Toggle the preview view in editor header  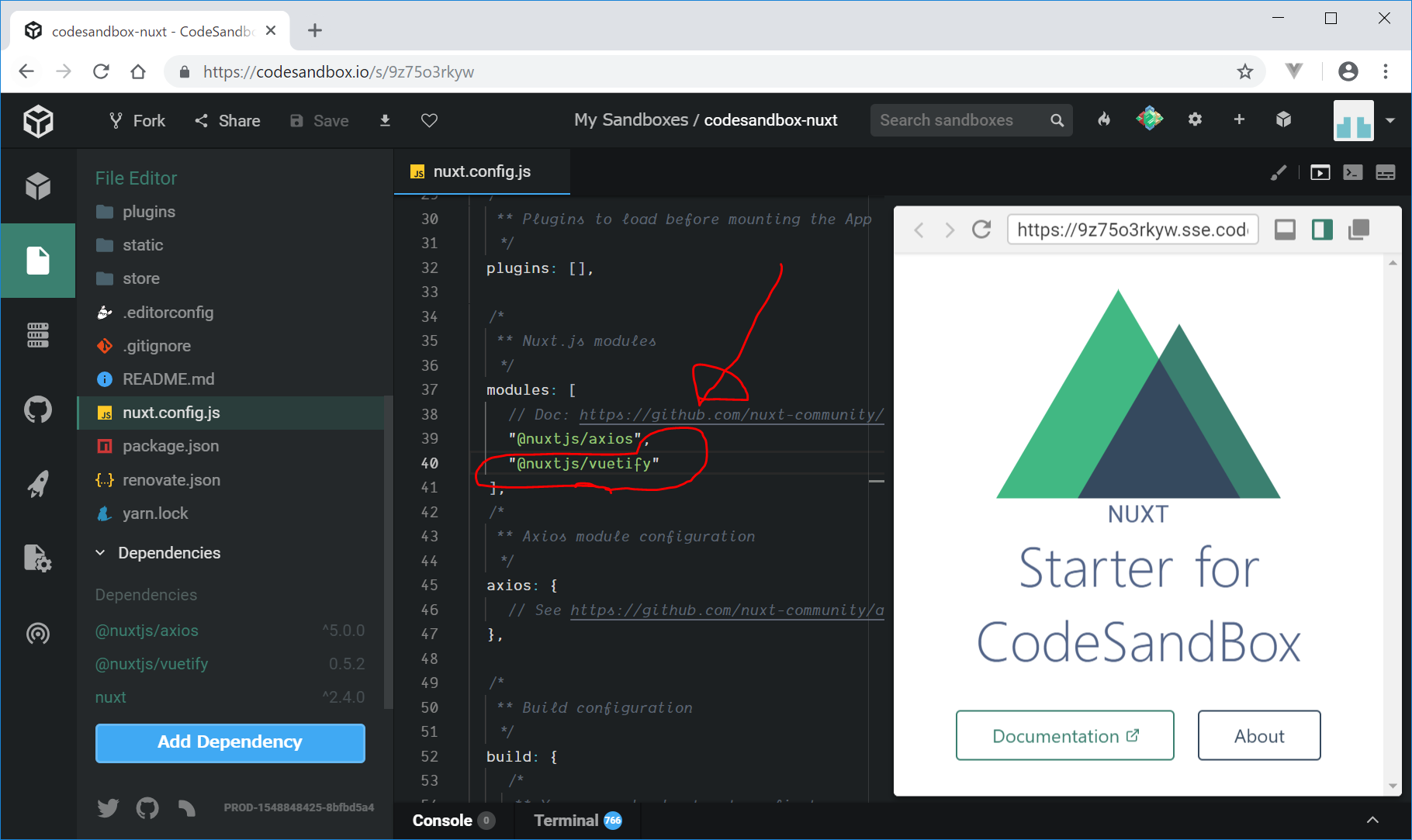pos(1320,172)
